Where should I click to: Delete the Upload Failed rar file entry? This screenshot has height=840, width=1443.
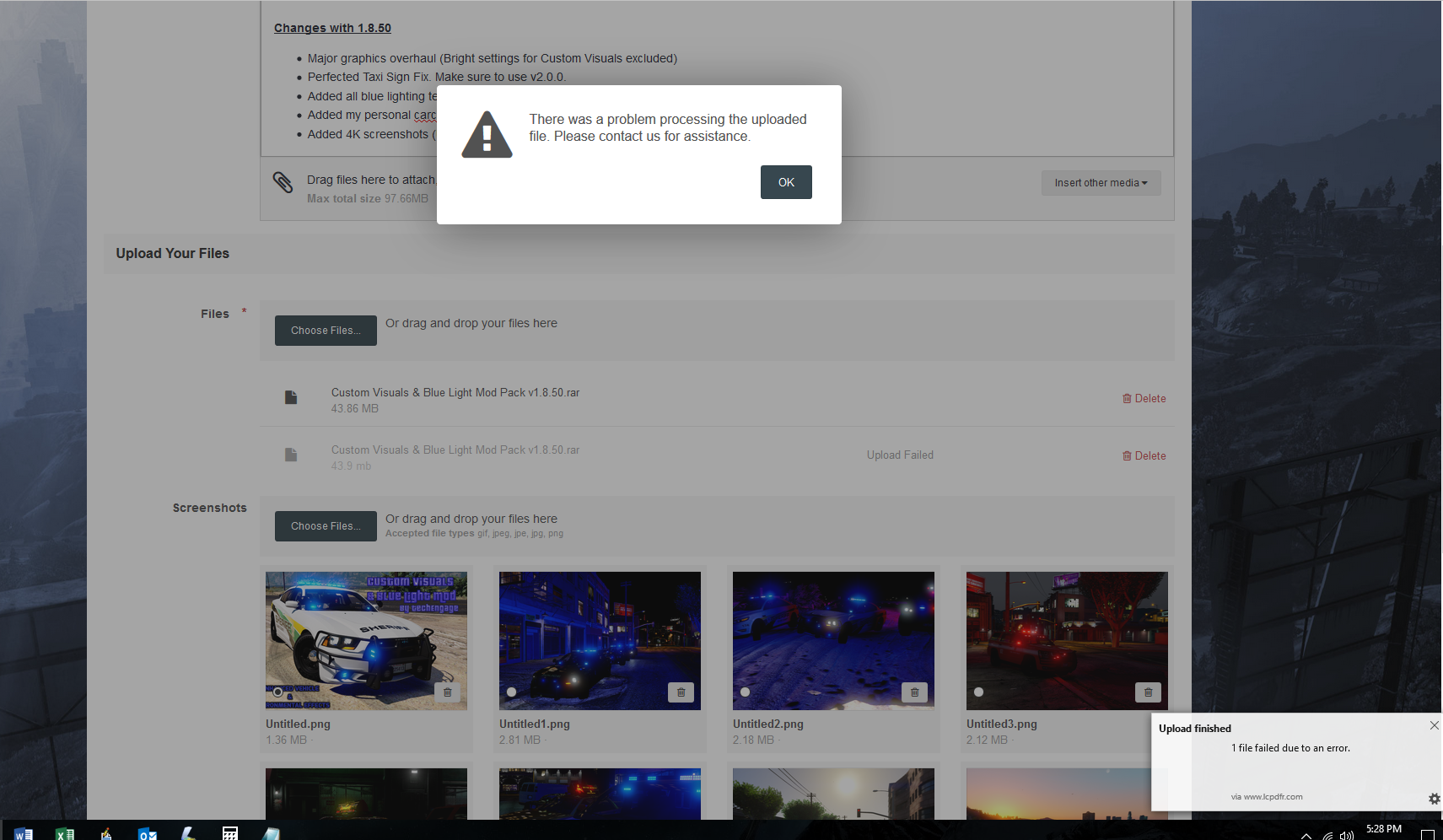[1144, 455]
